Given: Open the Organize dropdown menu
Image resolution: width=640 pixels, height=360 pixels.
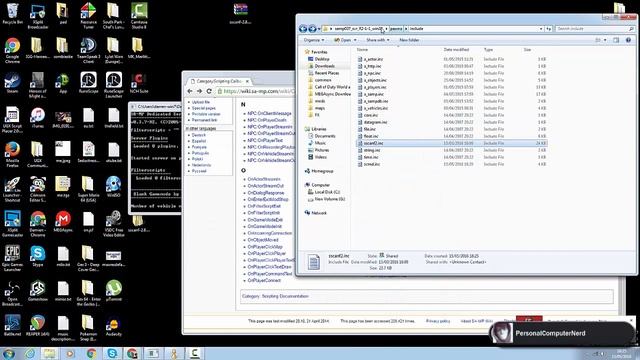Looking at the screenshot, I should [314, 40].
